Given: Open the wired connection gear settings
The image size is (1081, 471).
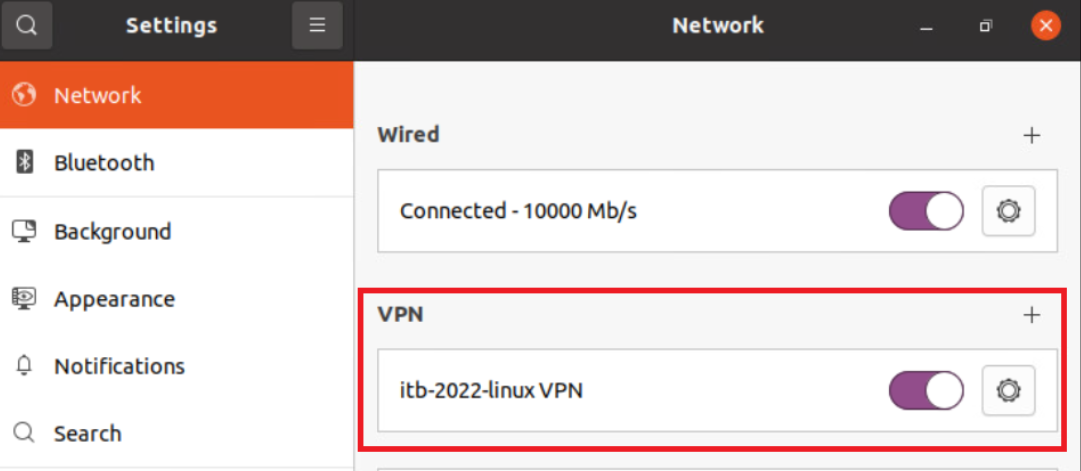Looking at the screenshot, I should tap(1008, 211).
